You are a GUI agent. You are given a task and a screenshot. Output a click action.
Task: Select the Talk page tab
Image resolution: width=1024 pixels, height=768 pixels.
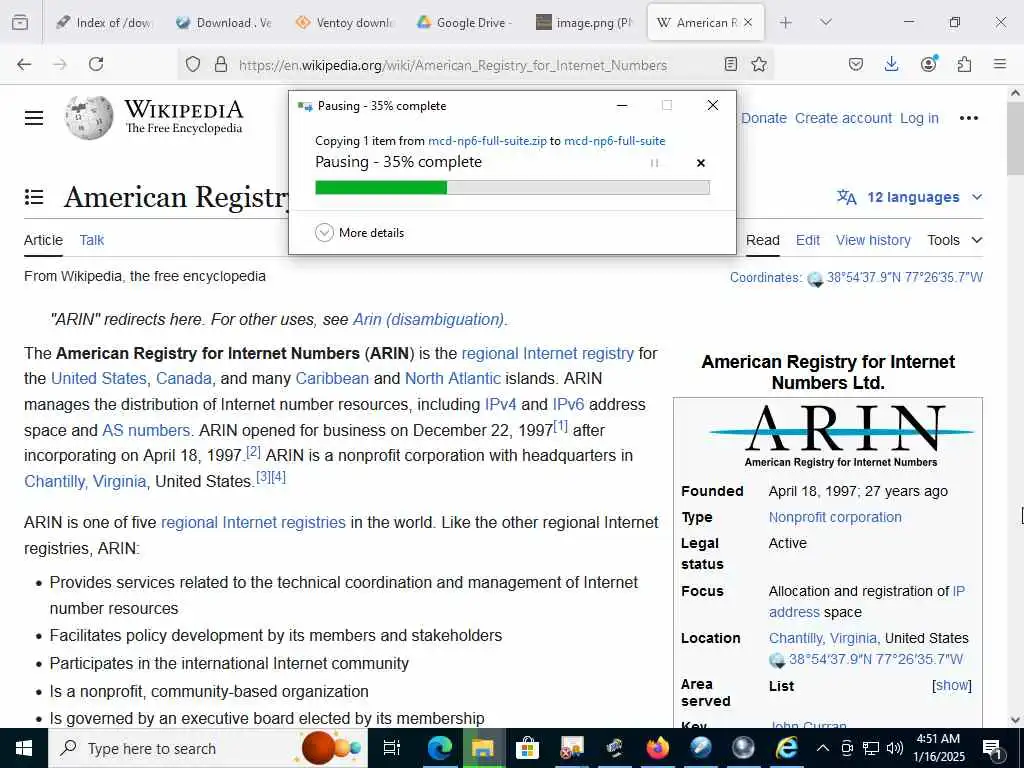coord(91,240)
